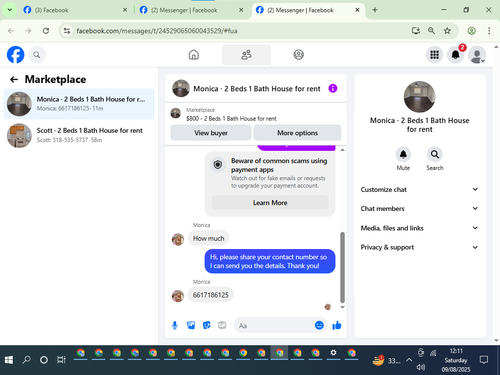Click the back arrow next to Marketplace
Screen dimensions: 500x375
point(14,79)
